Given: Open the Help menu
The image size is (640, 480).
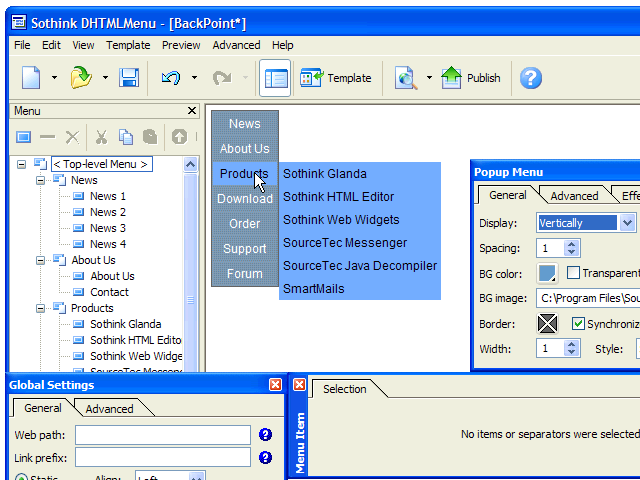Looking at the screenshot, I should 283,45.
